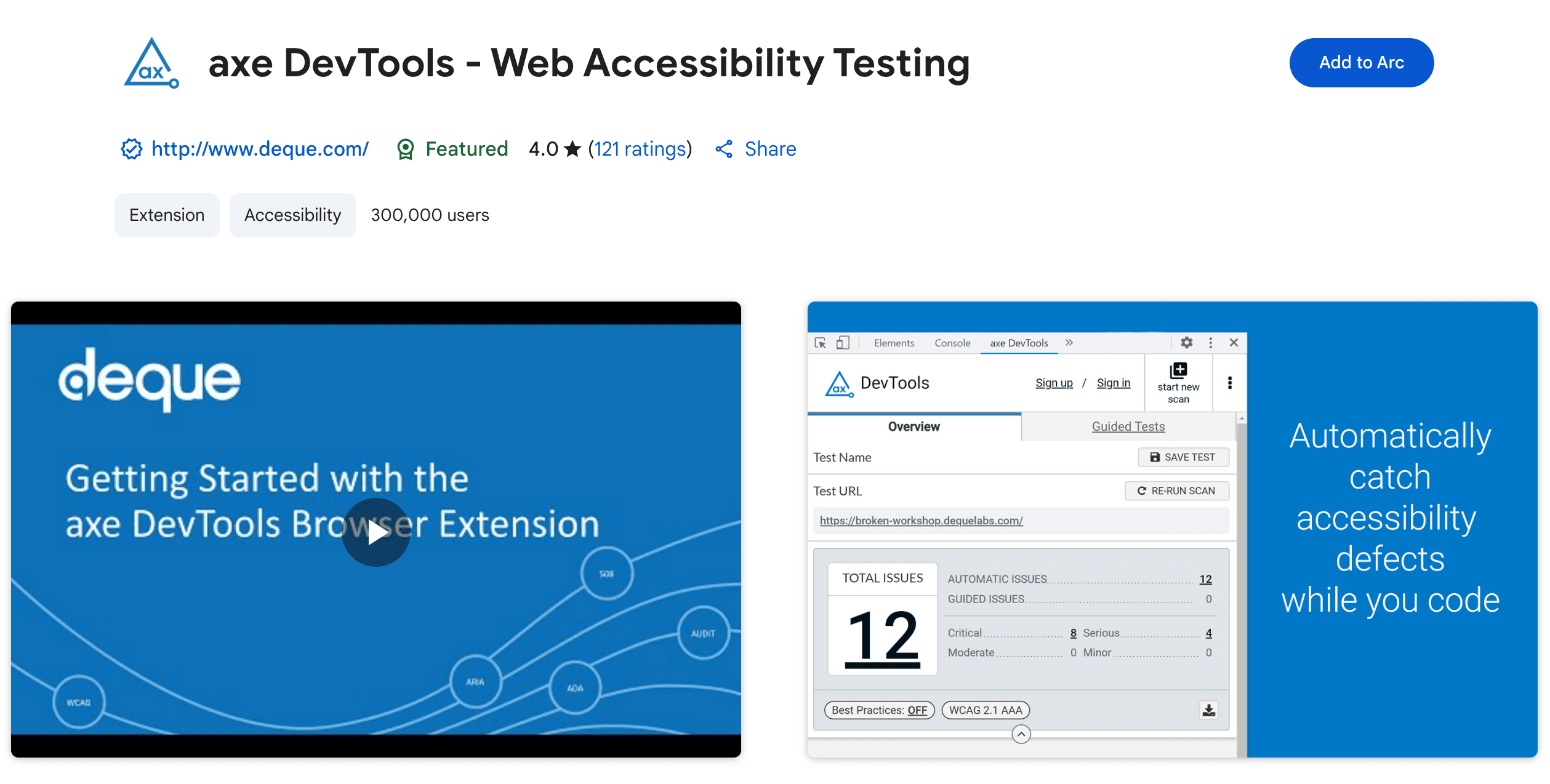Click the Sign up link
Image resolution: width=1550 pixels, height=784 pixels.
point(1054,383)
